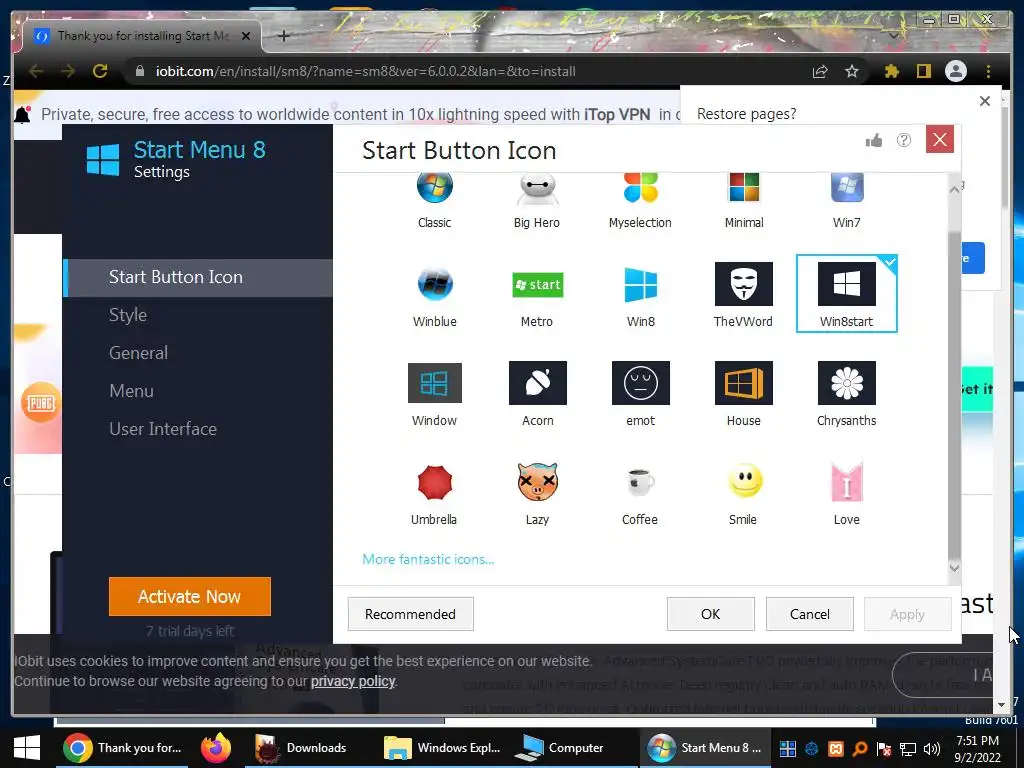This screenshot has height=768, width=1024.
Task: Select the Window start icon
Action: [x=434, y=394]
